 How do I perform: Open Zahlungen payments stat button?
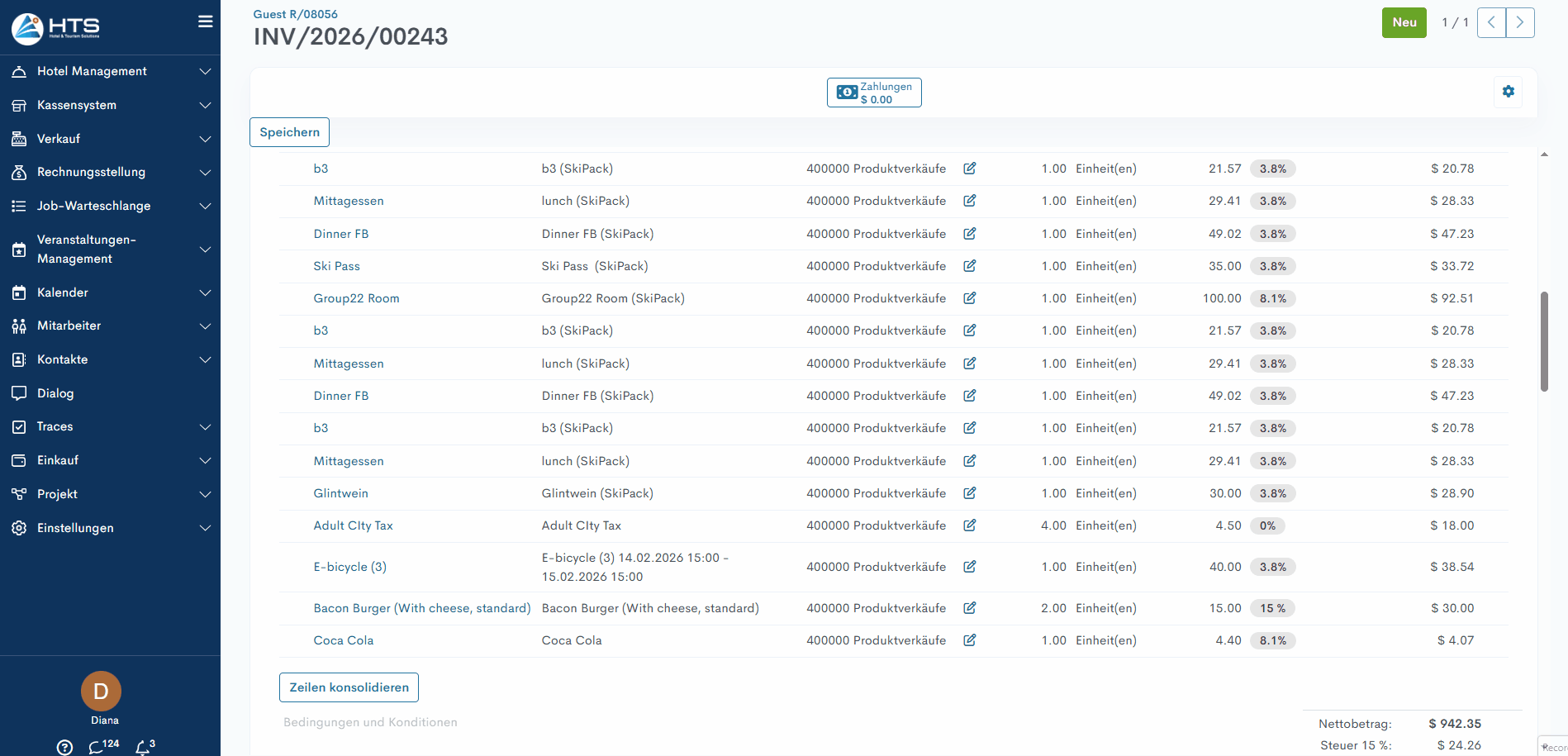[x=874, y=93]
